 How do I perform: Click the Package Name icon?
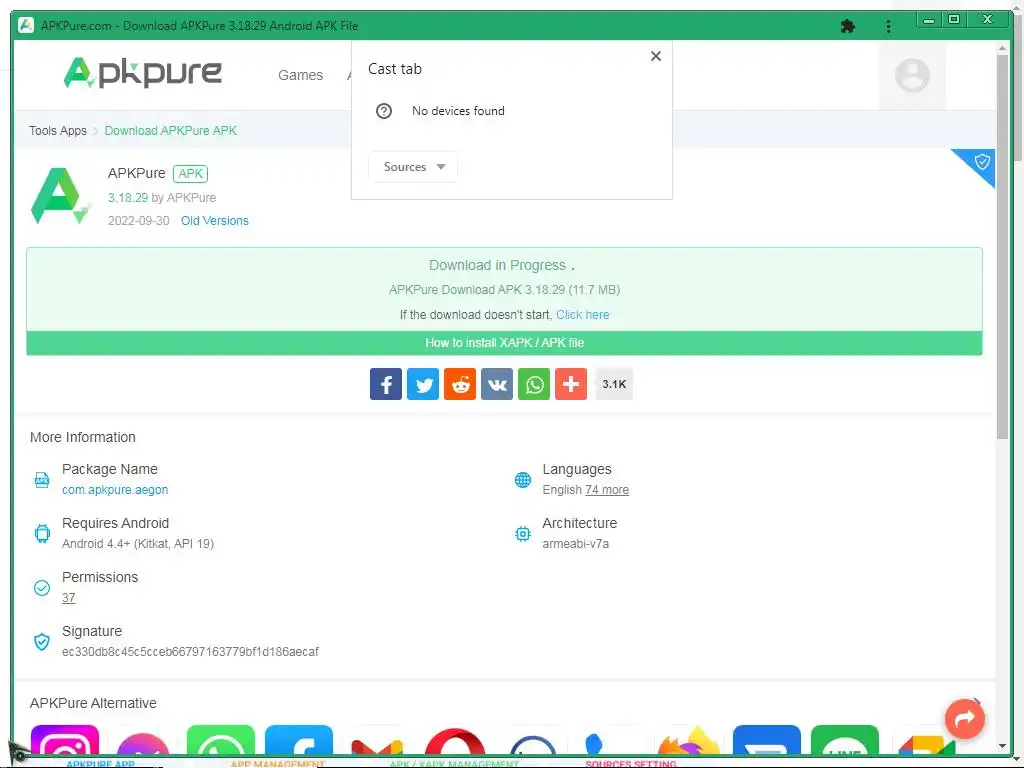(42, 480)
